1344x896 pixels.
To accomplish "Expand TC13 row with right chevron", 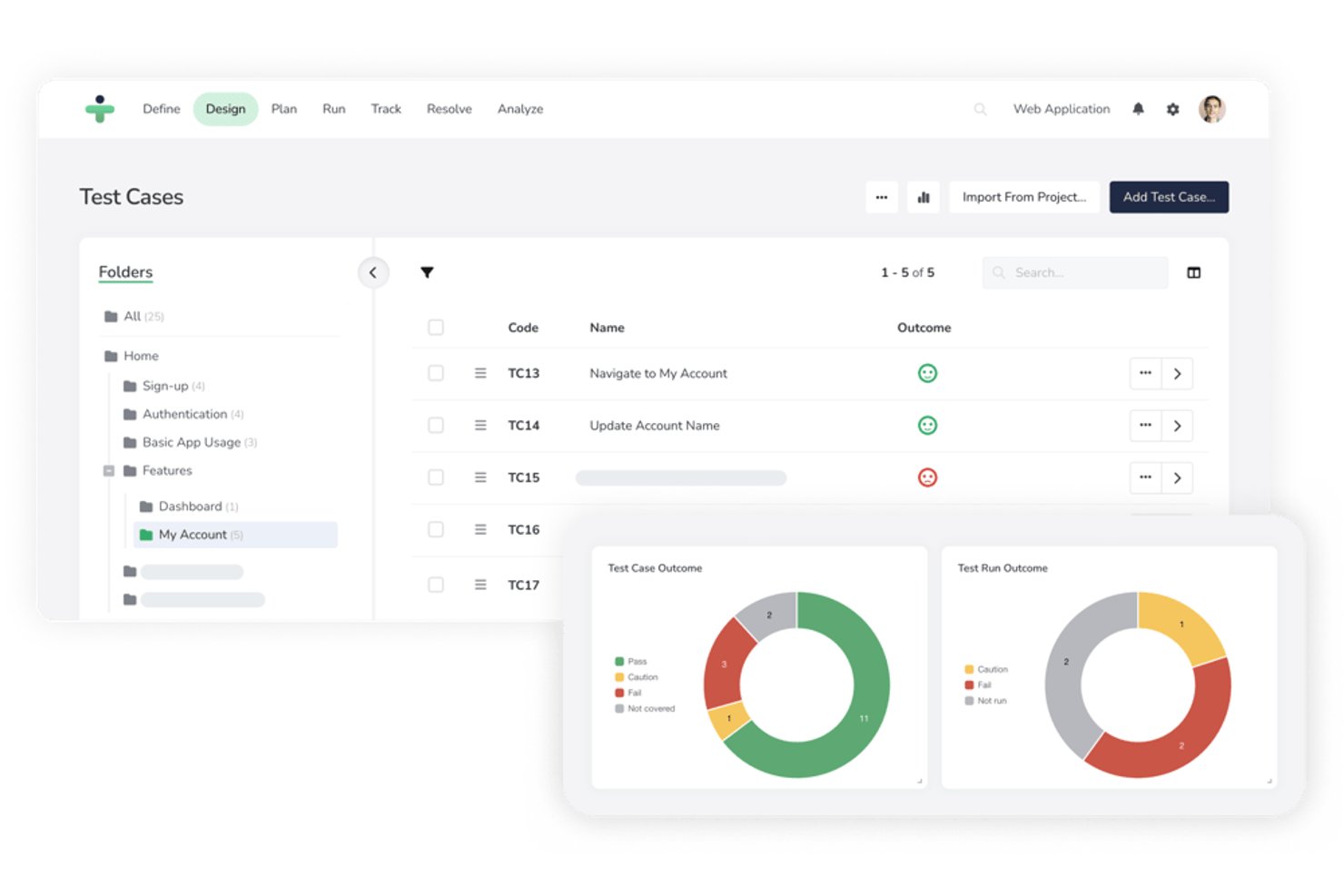I will click(x=1177, y=373).
